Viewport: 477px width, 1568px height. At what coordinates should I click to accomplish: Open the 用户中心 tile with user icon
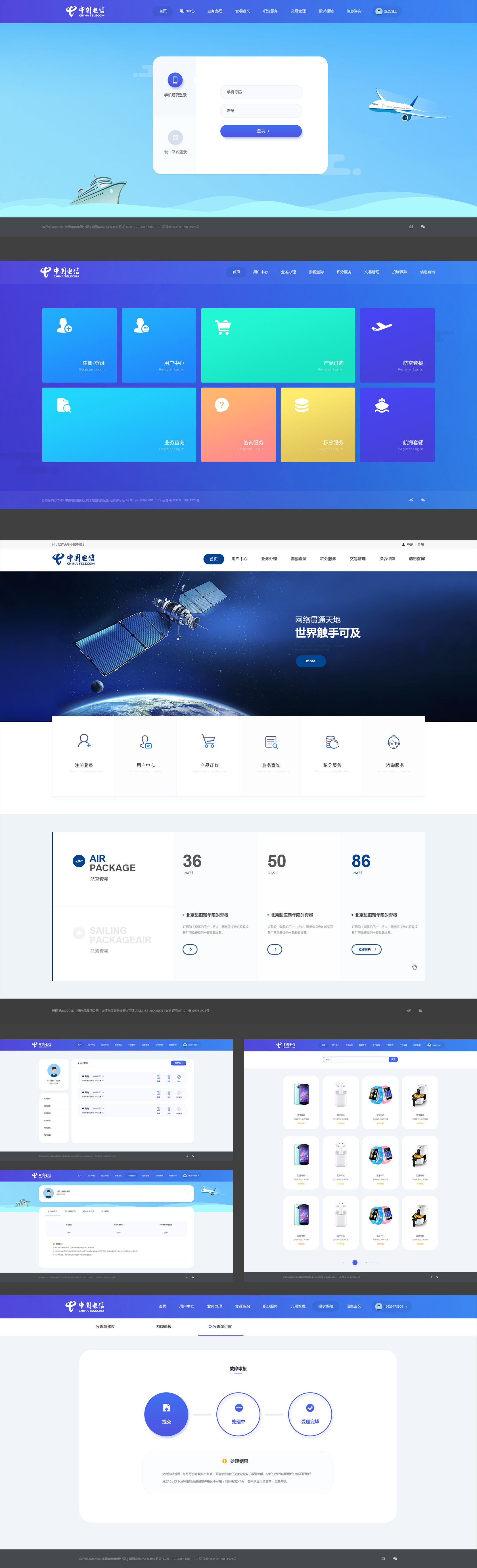(x=159, y=345)
